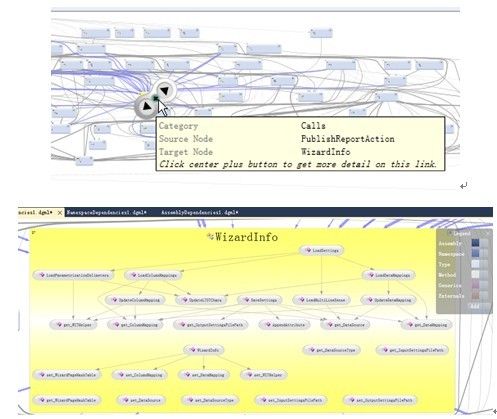Click the upper-right arrow button on the link
497x419 pixels.
coord(164,90)
